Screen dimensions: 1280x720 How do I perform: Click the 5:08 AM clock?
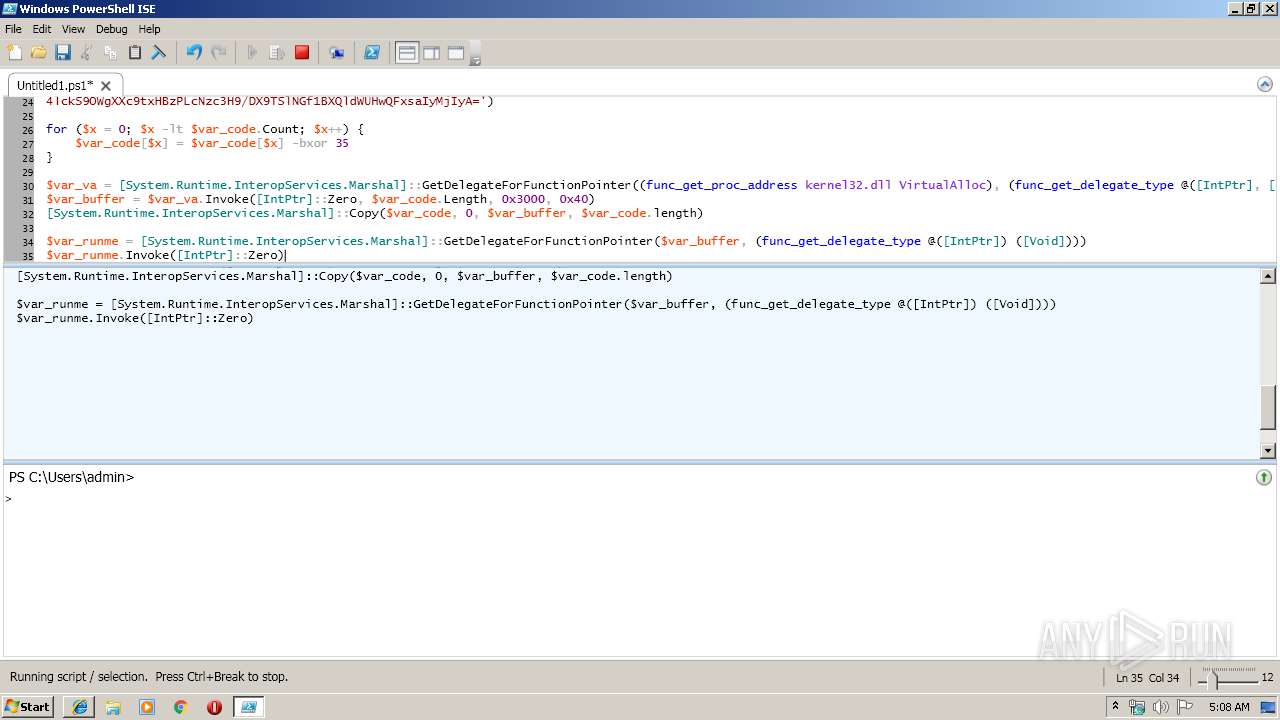click(x=1229, y=707)
